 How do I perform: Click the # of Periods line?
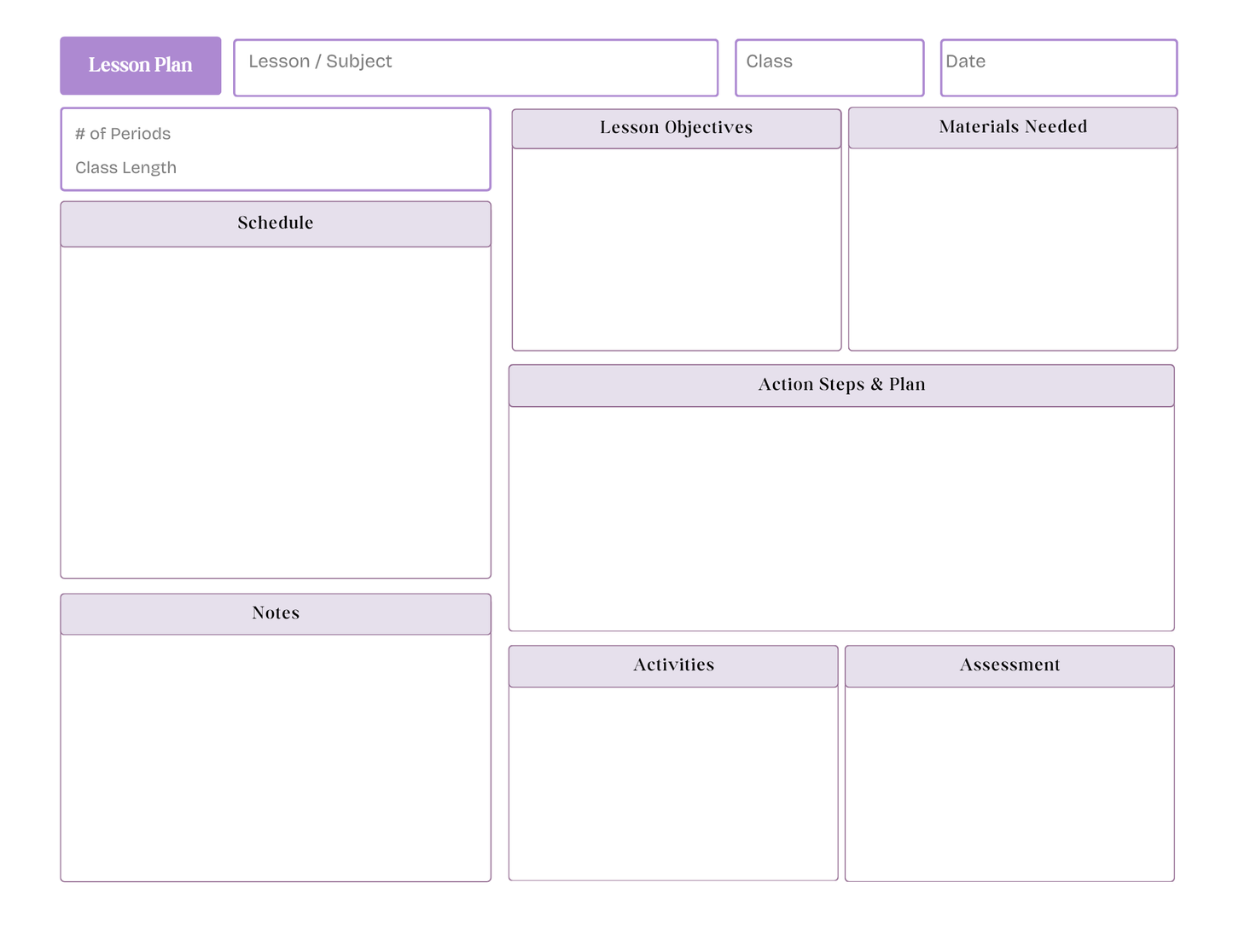123,134
